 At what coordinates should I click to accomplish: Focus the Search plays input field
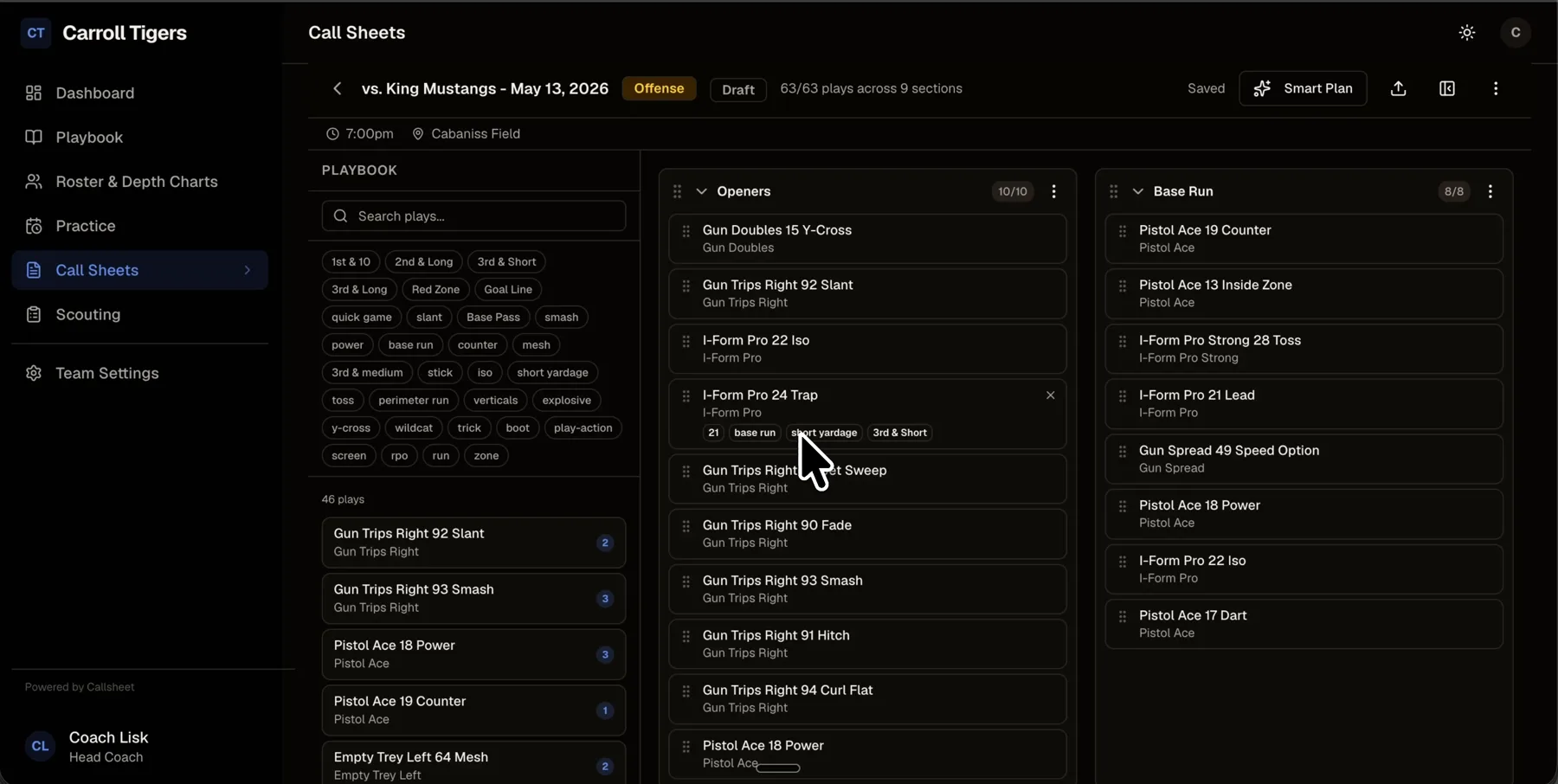coord(473,216)
